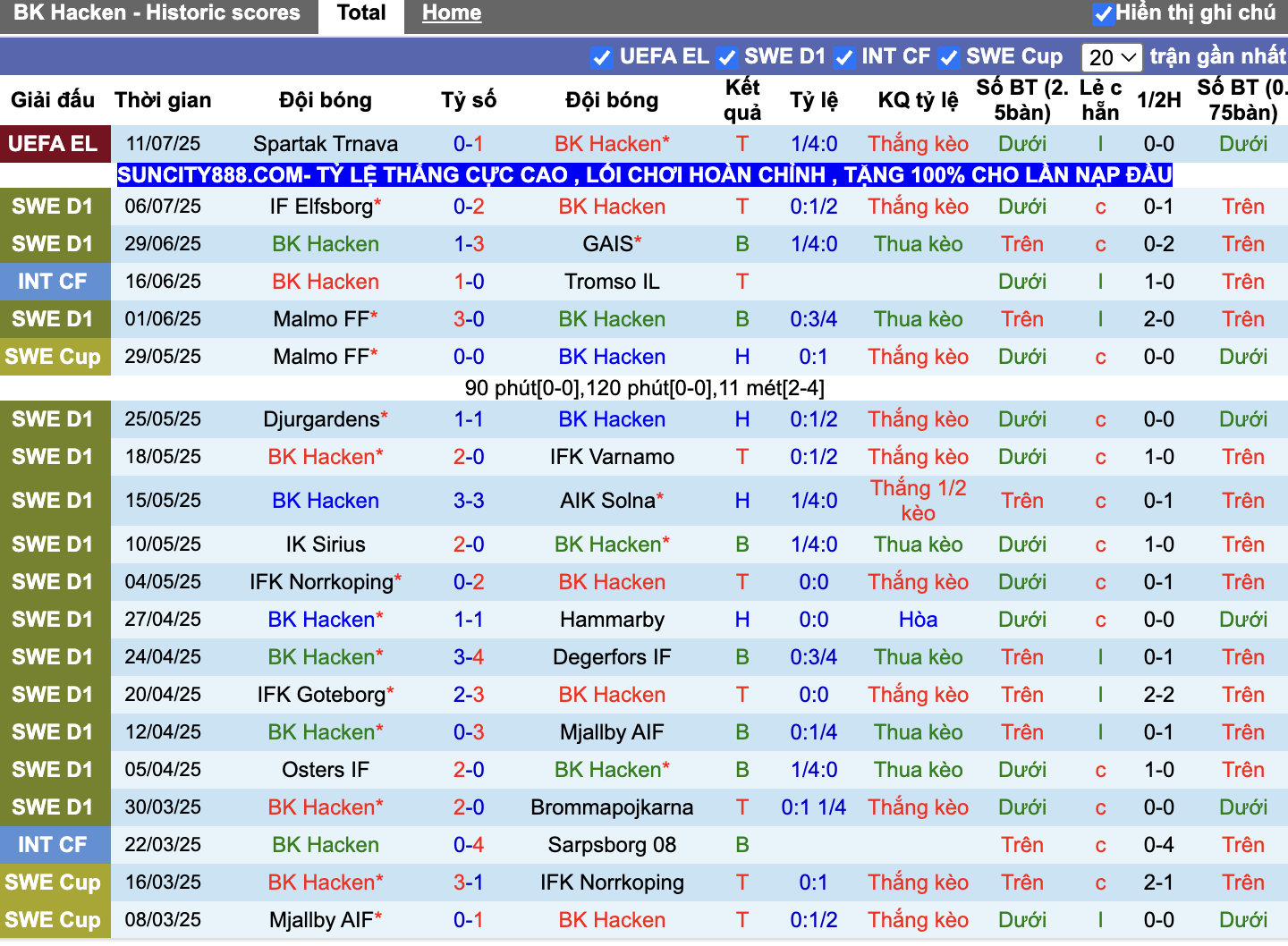Select IK Sirius team name
This screenshot has height=946, width=1288.
(x=326, y=545)
